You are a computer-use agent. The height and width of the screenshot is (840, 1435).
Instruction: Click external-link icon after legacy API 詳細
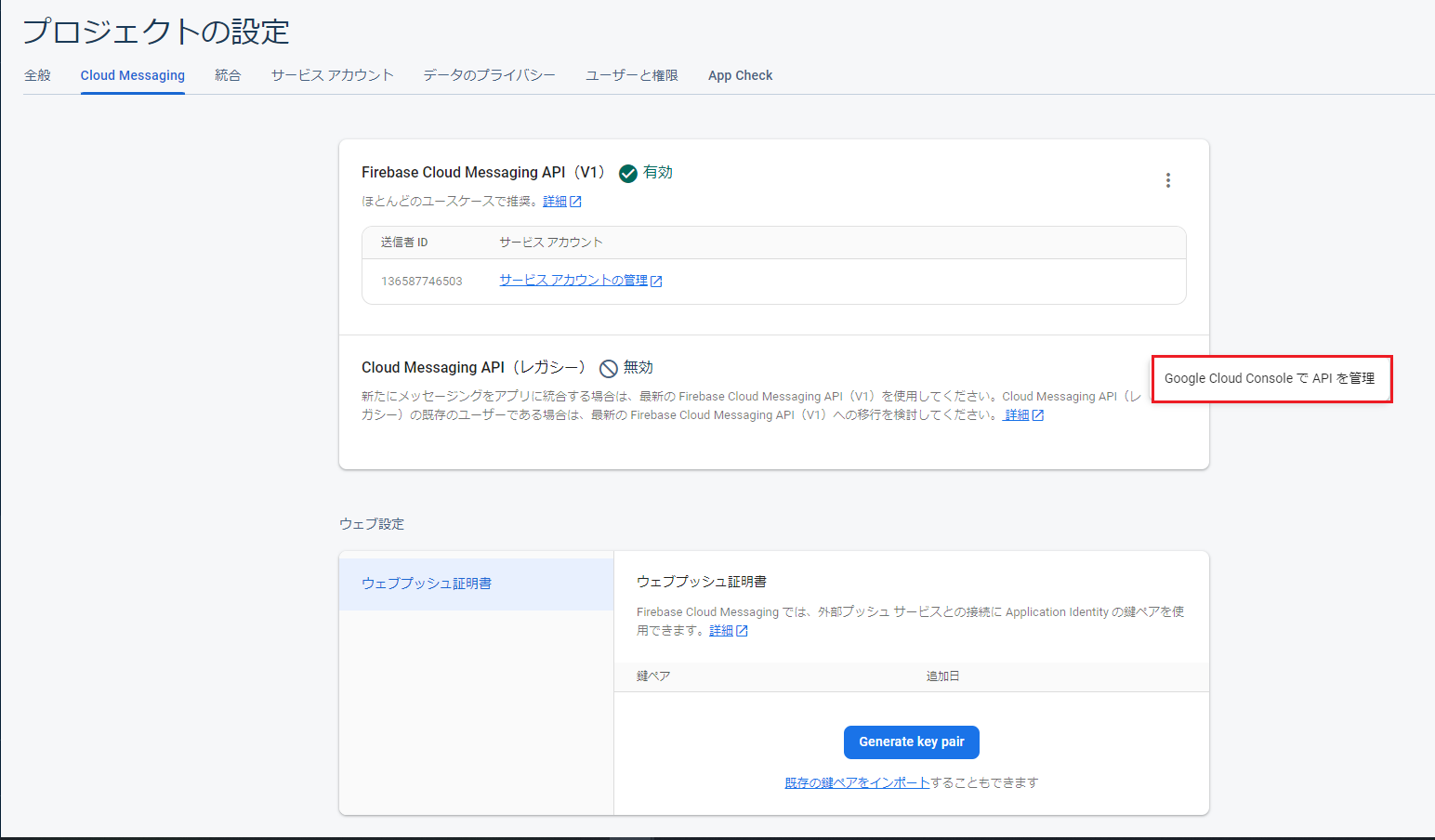(1038, 415)
